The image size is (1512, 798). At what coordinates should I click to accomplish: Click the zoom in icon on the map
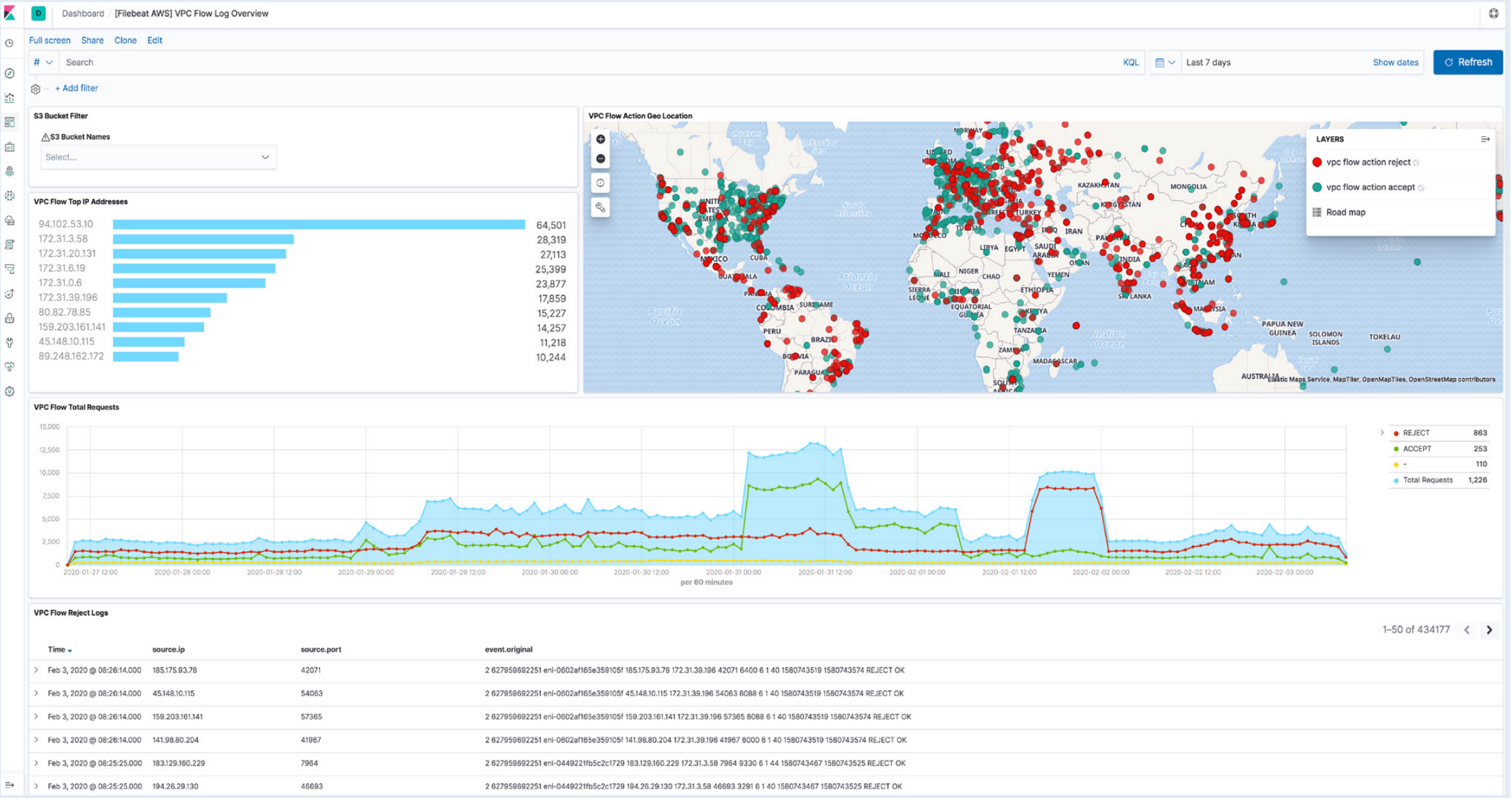tap(600, 140)
